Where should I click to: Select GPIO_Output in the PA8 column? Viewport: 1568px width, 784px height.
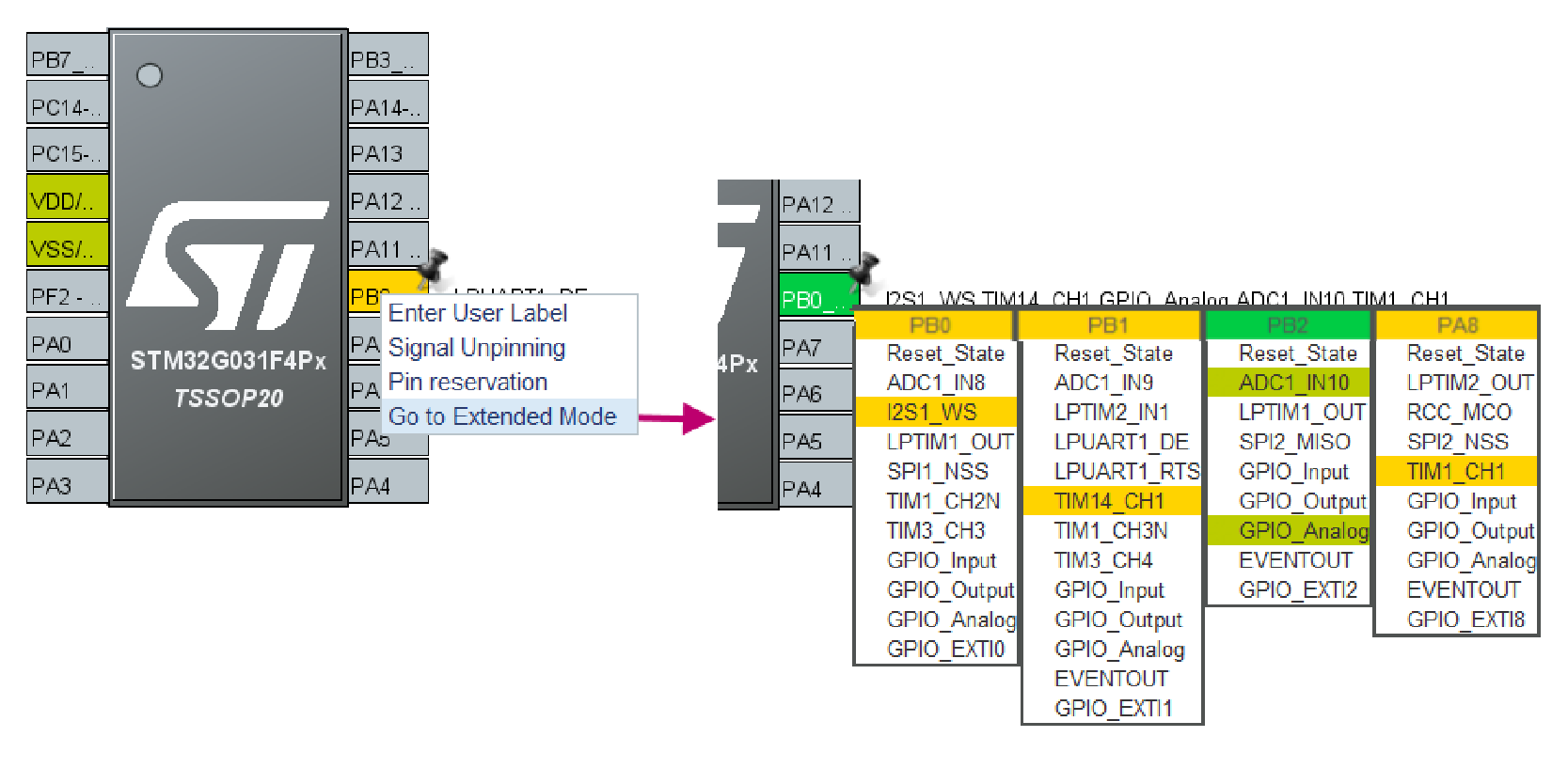[1470, 530]
